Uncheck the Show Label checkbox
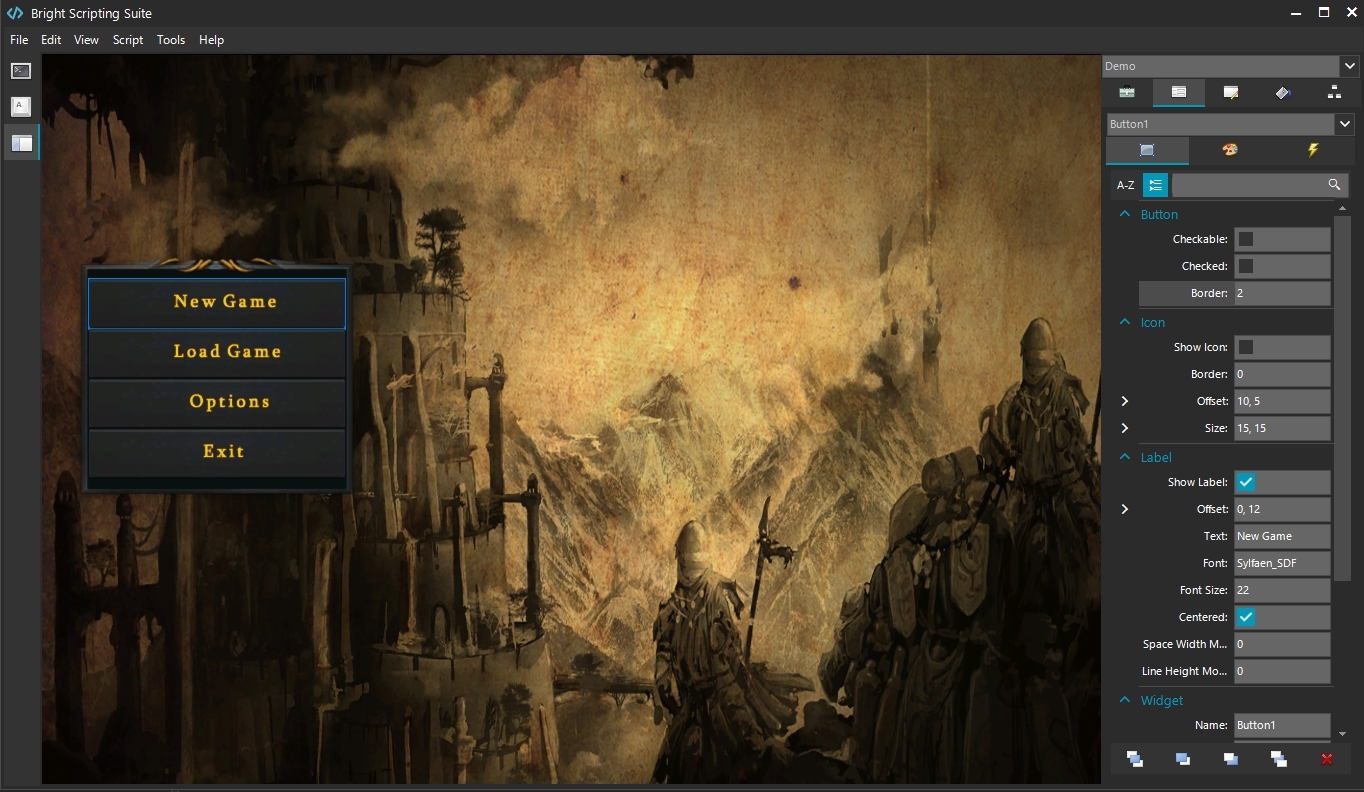Screen dimensions: 1364x792 point(1246,482)
